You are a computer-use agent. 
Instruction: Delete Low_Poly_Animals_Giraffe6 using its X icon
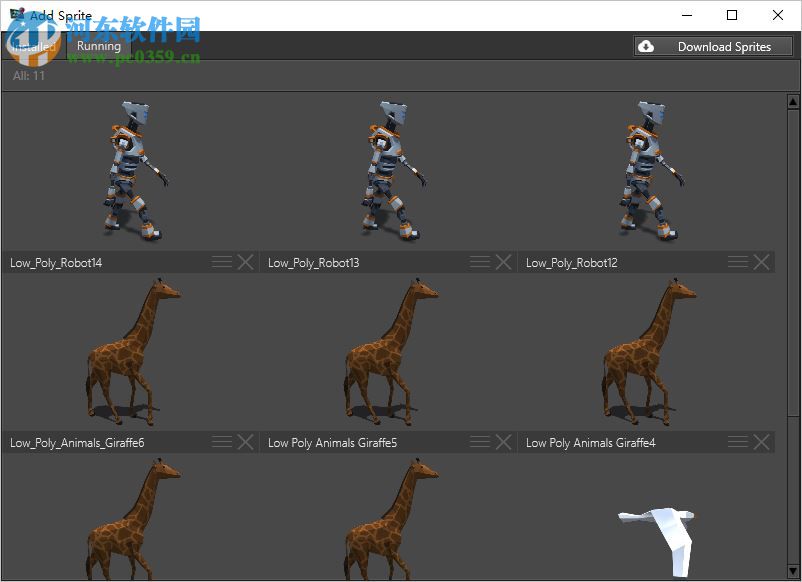coord(246,442)
